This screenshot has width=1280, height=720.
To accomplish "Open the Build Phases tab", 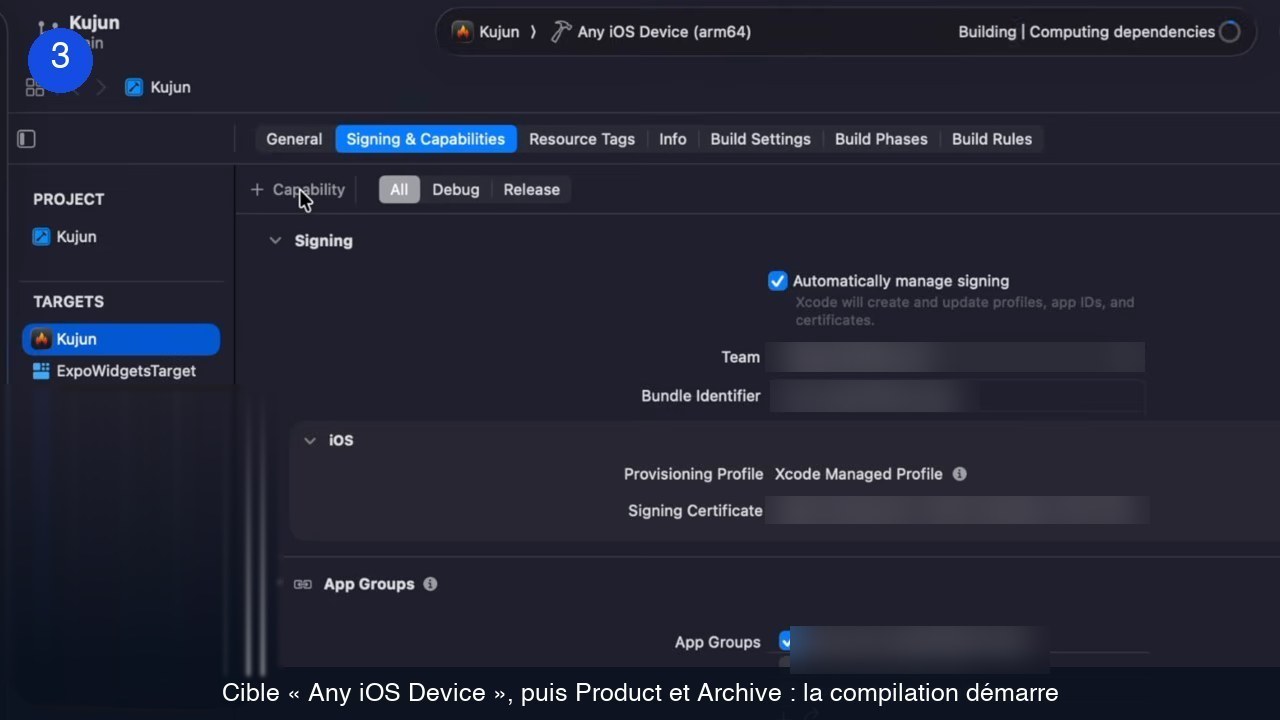I will tap(881, 139).
